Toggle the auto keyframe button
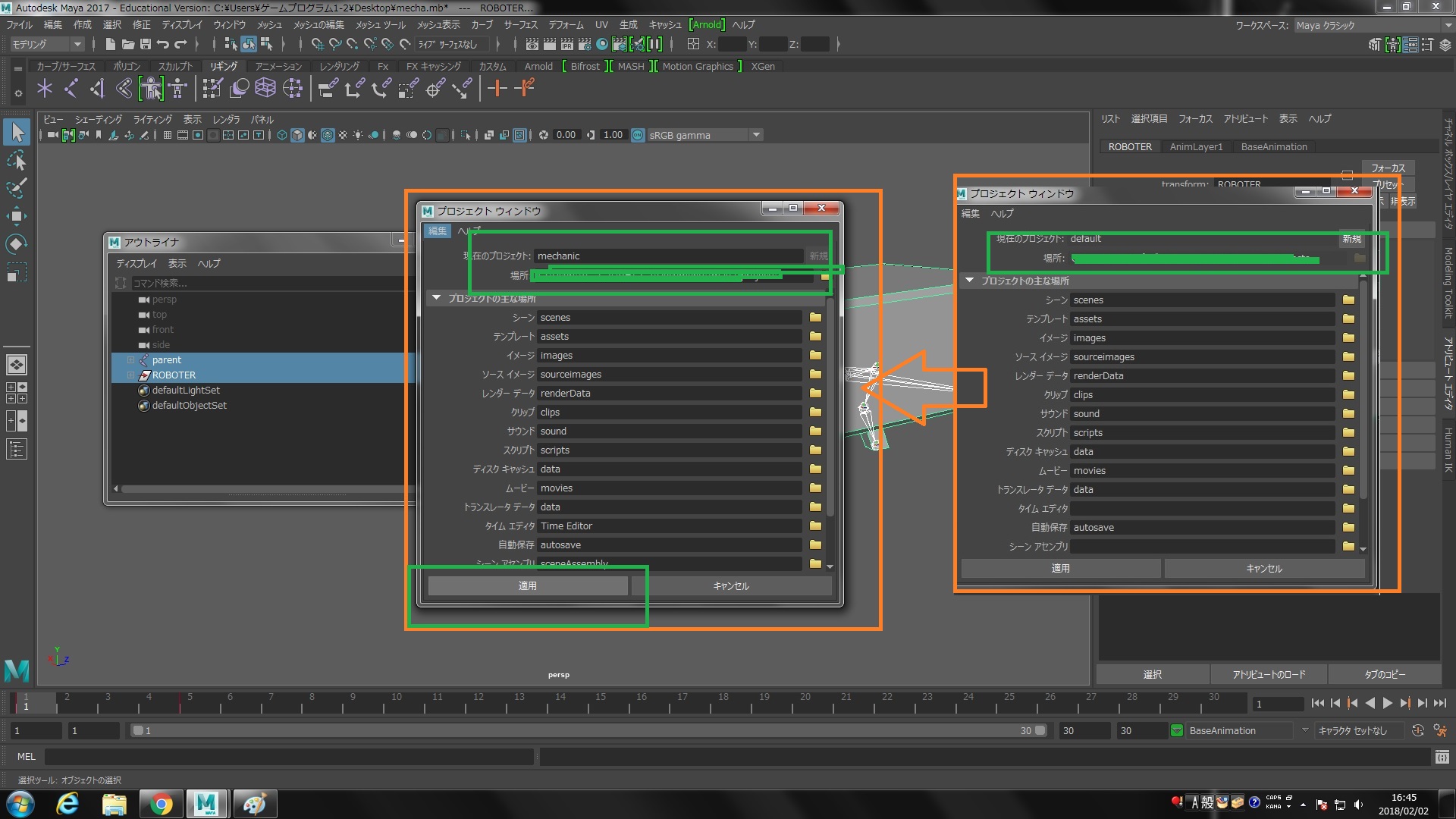This screenshot has width=1456, height=819. coord(1417,730)
